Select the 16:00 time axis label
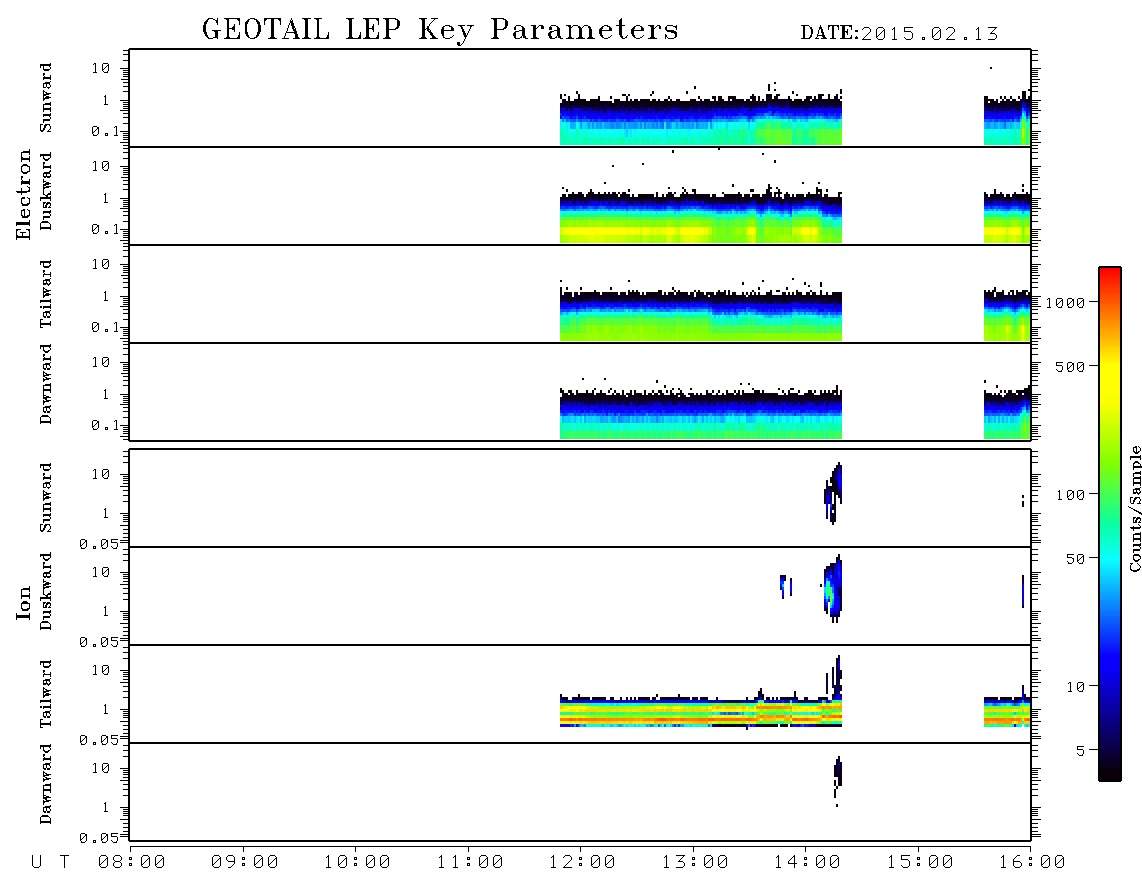Image resolution: width=1142 pixels, height=880 pixels. (x=1032, y=863)
